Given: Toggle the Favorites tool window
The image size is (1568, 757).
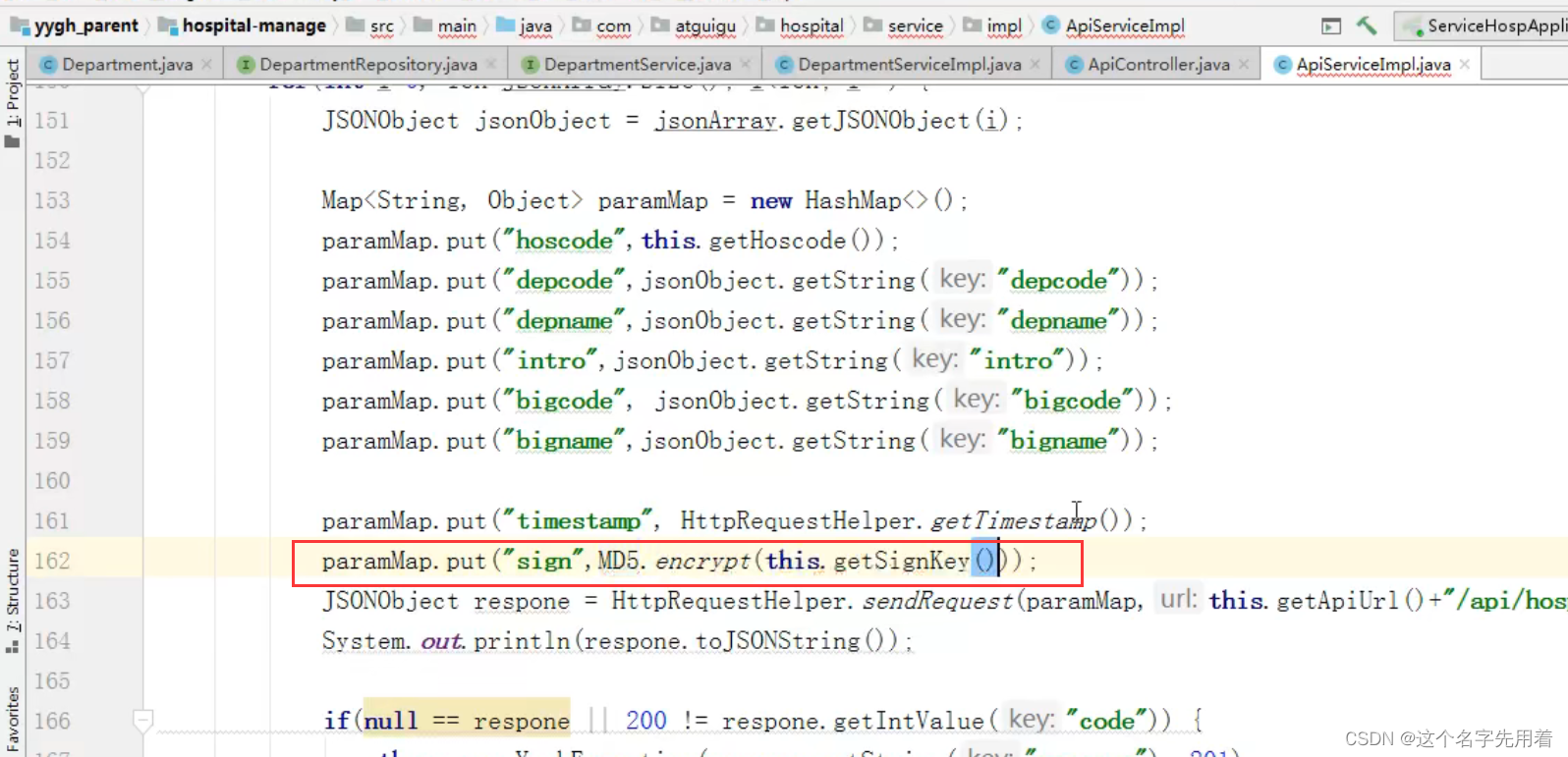Looking at the screenshot, I should pos(12,720).
